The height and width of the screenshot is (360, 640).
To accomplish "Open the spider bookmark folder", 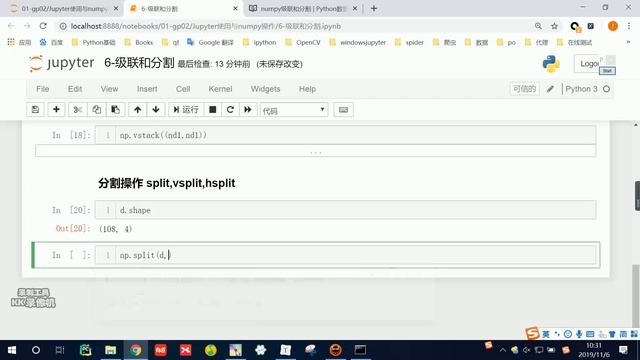I will point(410,42).
